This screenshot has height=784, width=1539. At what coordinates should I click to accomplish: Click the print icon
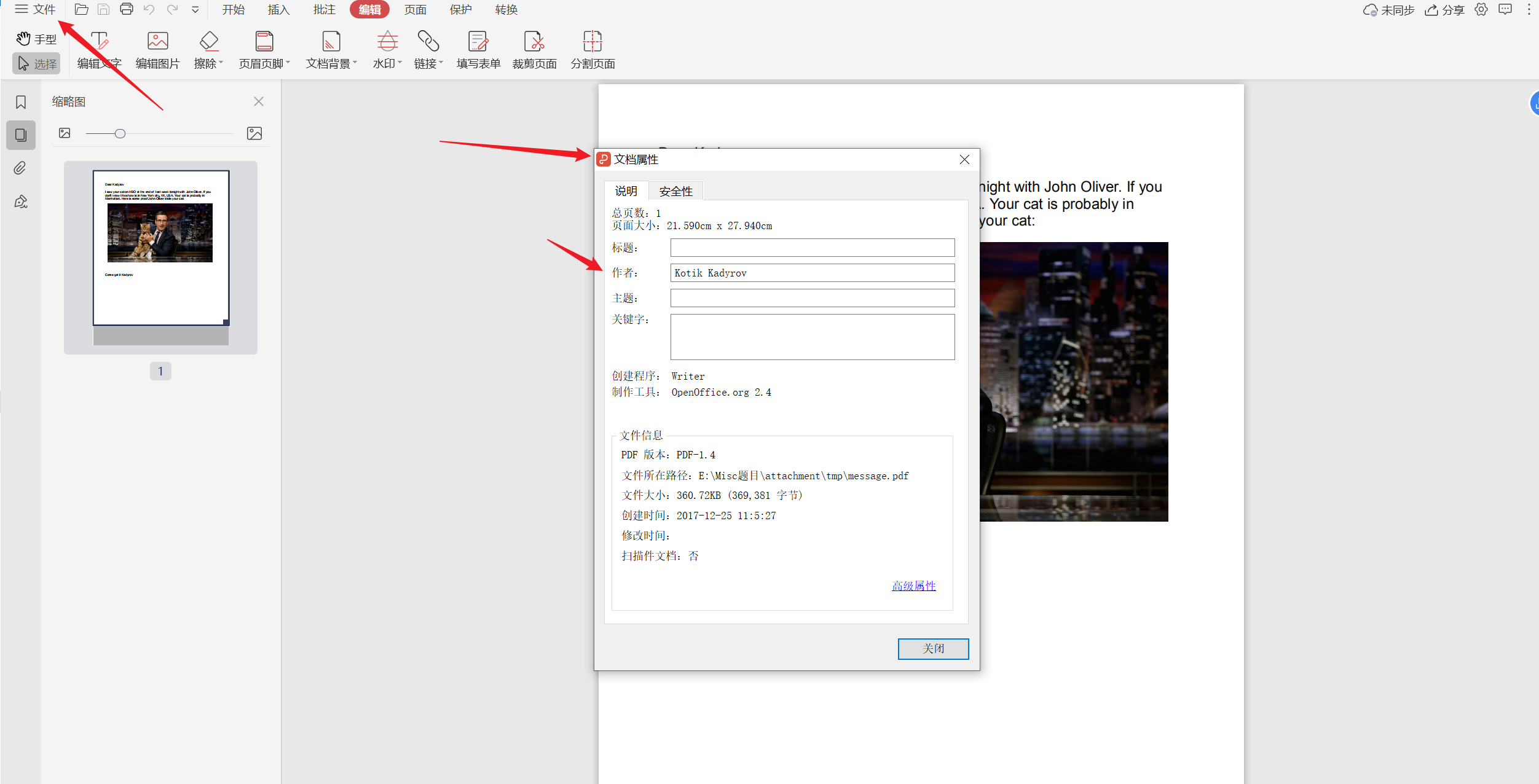(x=127, y=9)
